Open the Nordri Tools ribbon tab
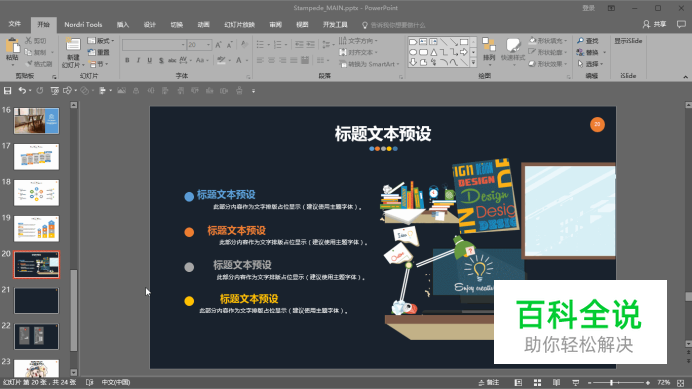 tap(83, 25)
